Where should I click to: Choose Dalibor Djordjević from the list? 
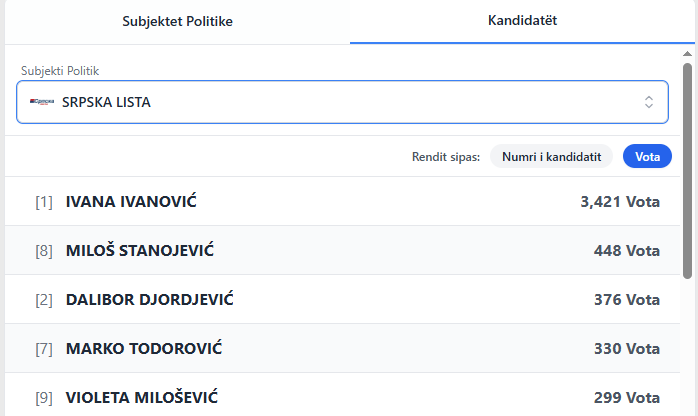coord(149,300)
